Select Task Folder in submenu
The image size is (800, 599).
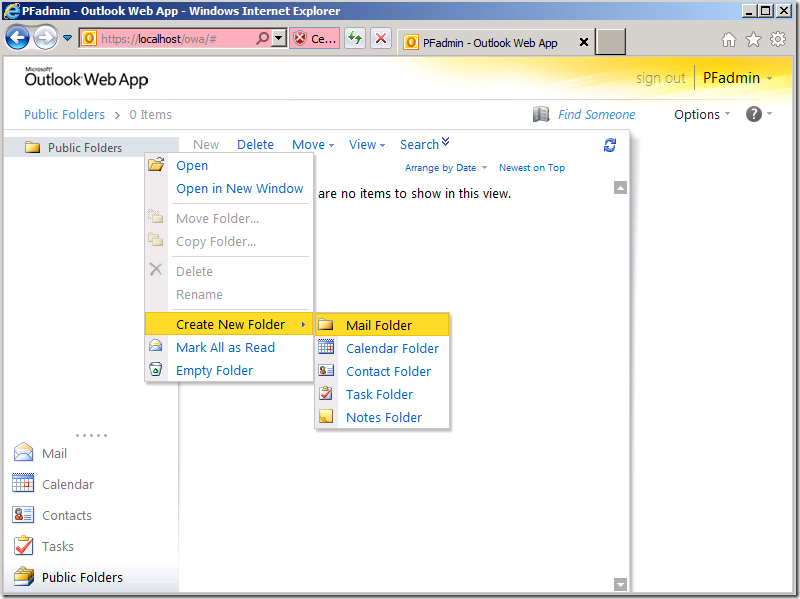[382, 394]
